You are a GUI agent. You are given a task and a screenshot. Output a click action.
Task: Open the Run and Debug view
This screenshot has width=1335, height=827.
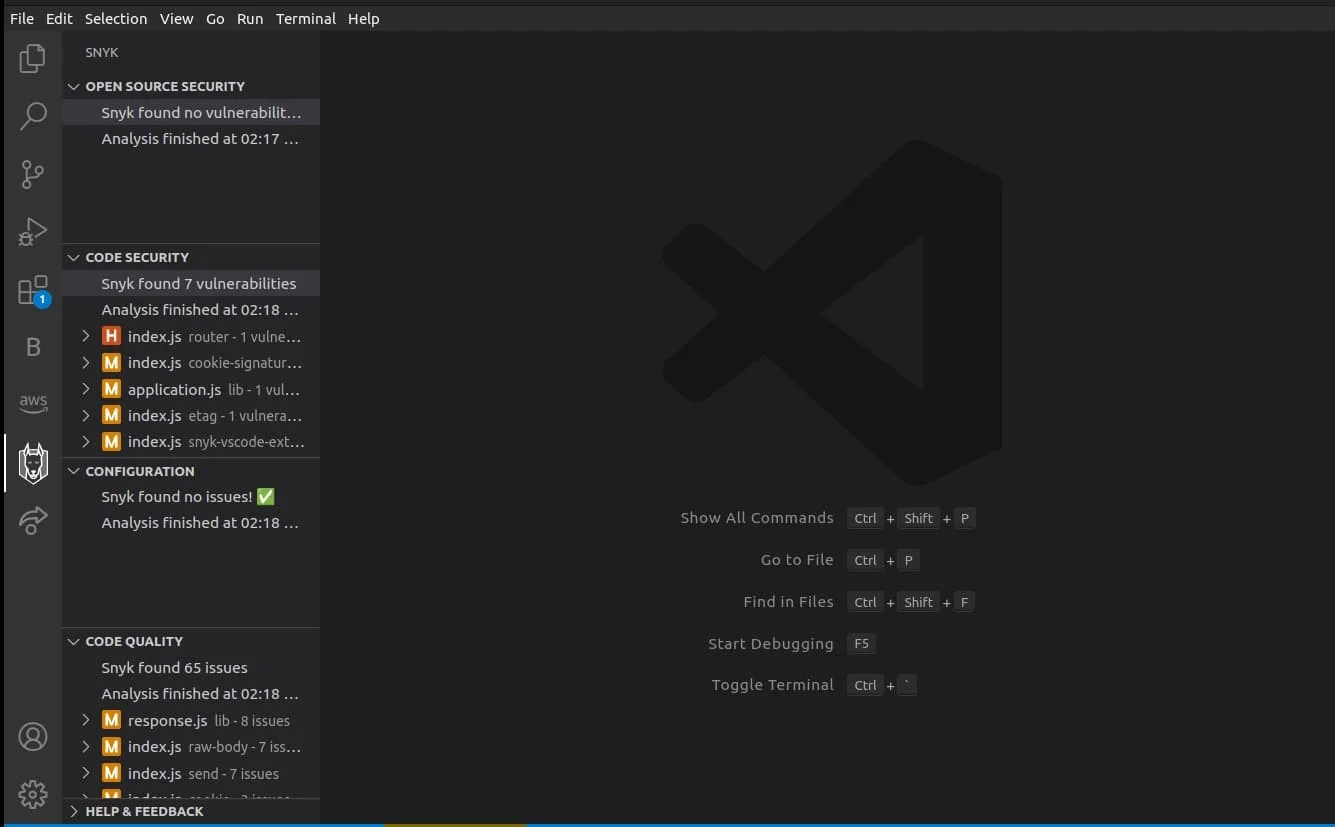[x=33, y=232]
